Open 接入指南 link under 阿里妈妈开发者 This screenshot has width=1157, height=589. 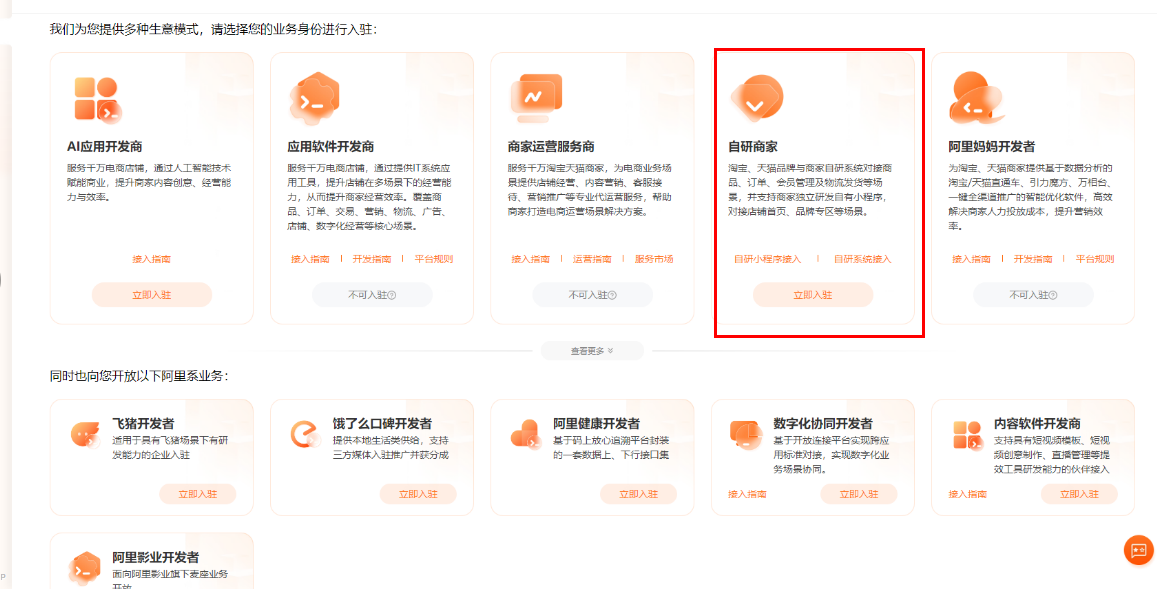[972, 259]
